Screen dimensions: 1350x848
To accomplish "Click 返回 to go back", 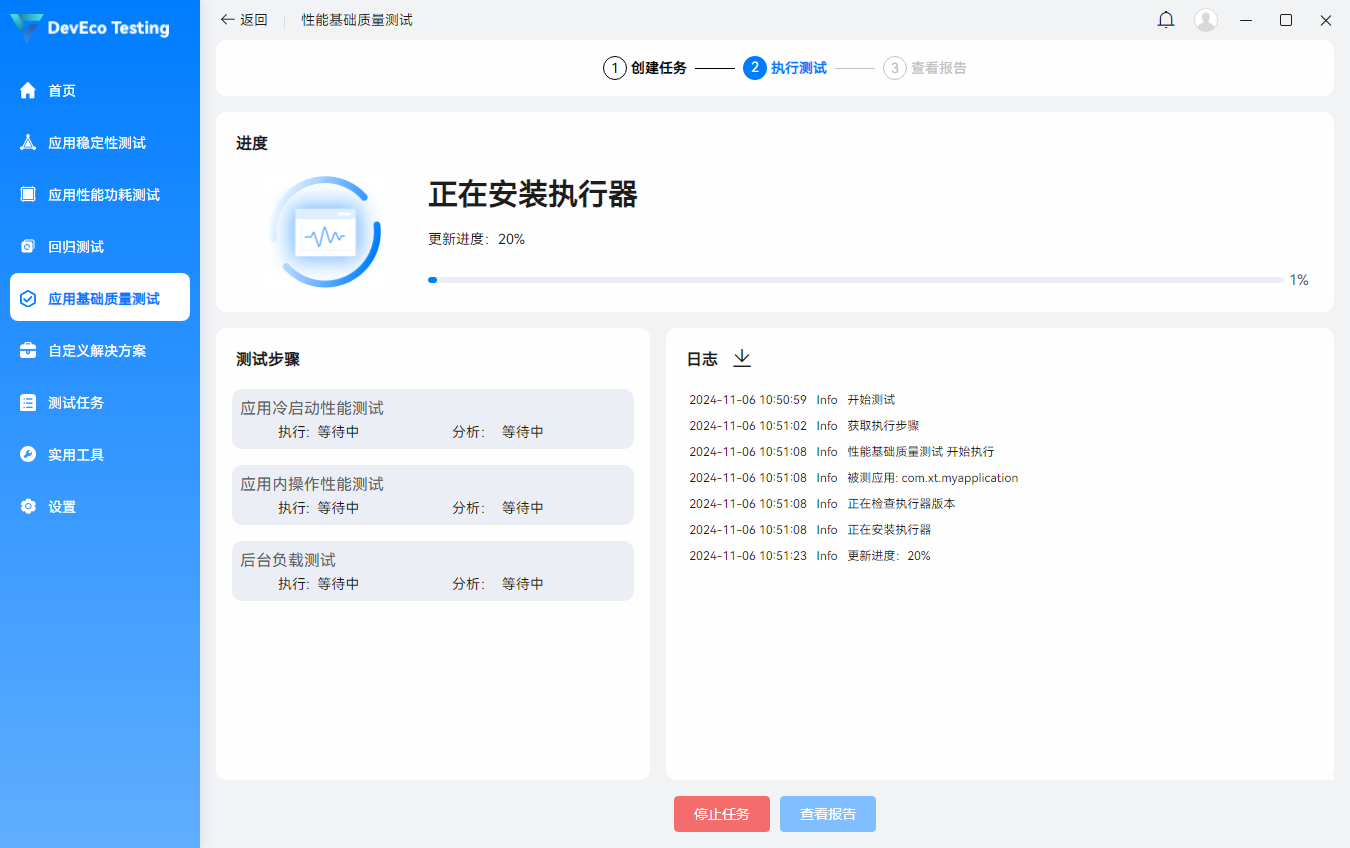I will (x=244, y=20).
